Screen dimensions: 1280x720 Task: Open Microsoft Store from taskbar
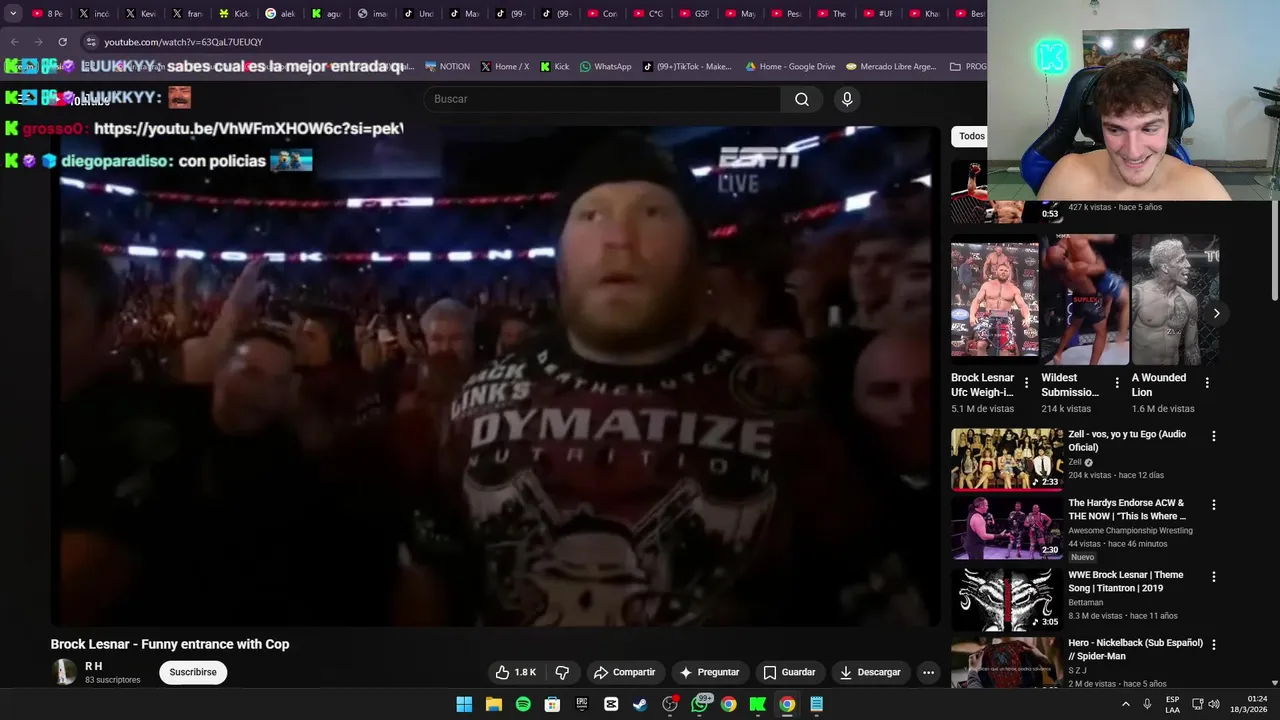[552, 704]
